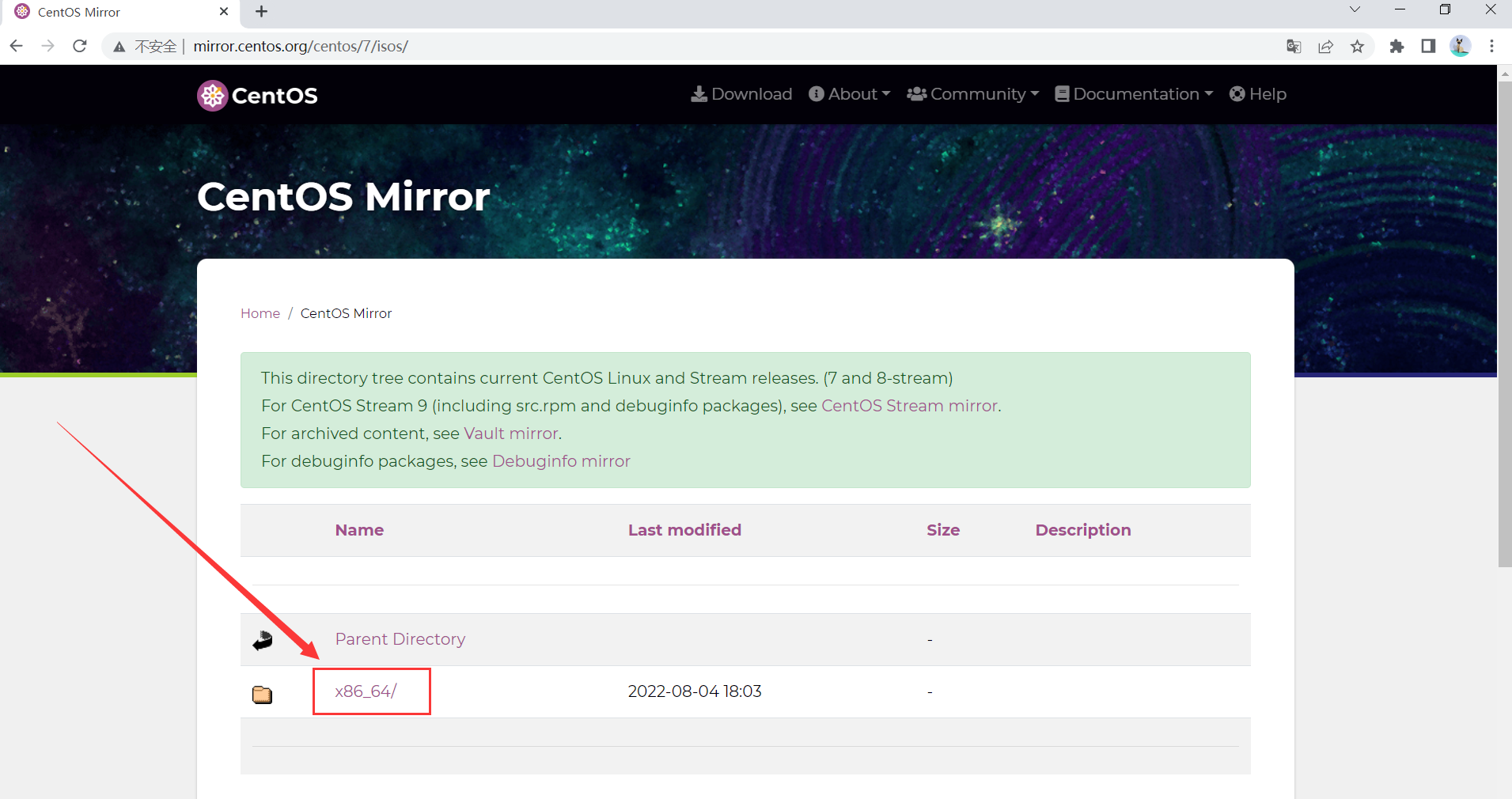1512x799 pixels.
Task: Toggle the browser side panel icon
Action: 1428,47
